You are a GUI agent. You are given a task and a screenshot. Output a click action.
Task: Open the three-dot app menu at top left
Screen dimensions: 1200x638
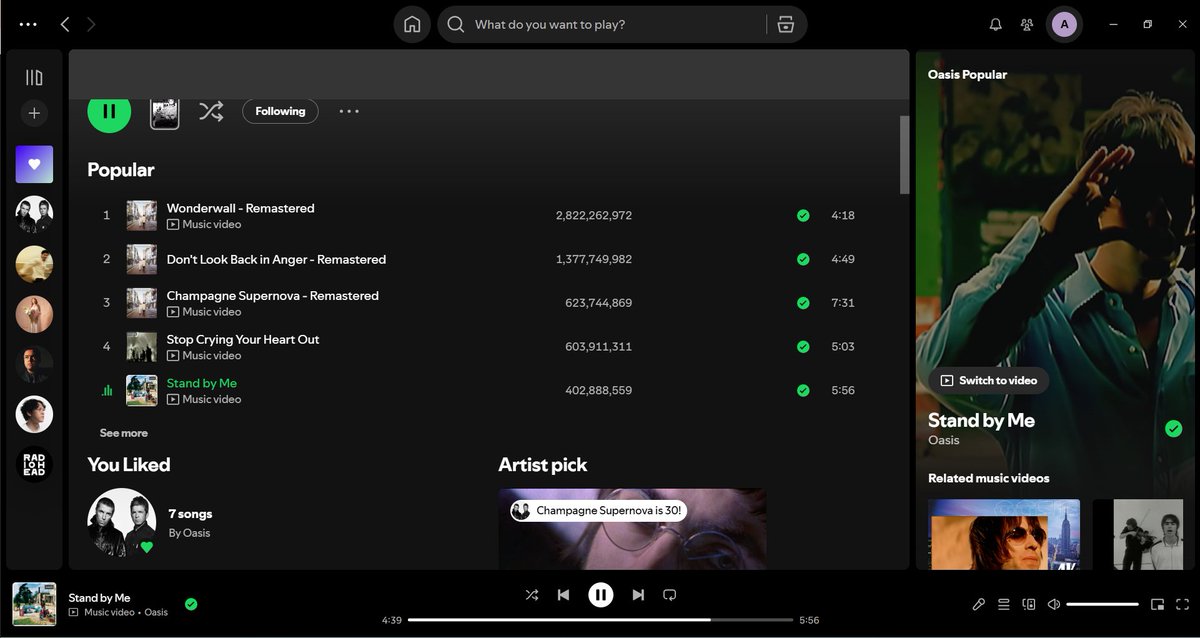coord(28,24)
